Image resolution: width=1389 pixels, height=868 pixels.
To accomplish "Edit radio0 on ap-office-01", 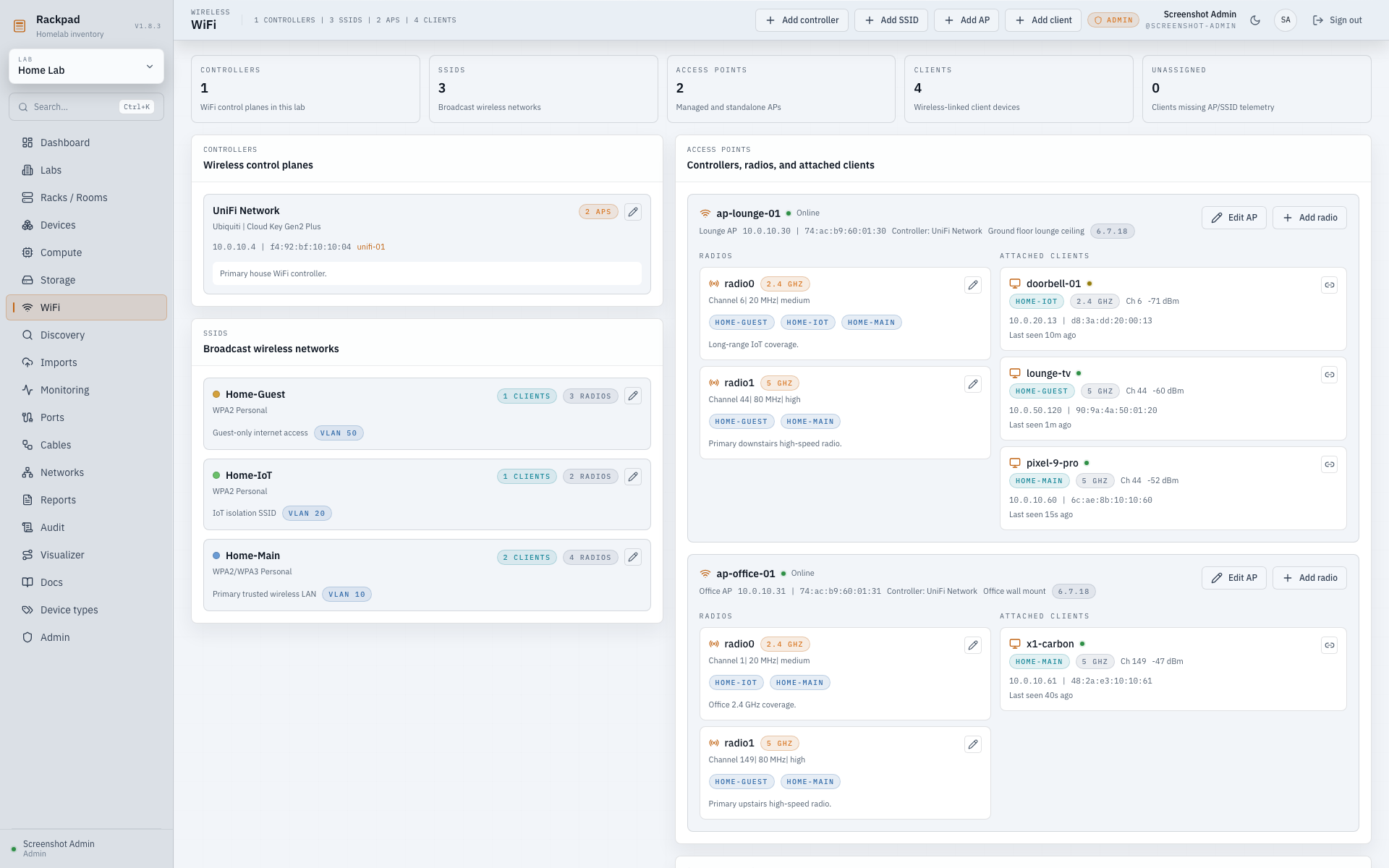I will point(973,645).
